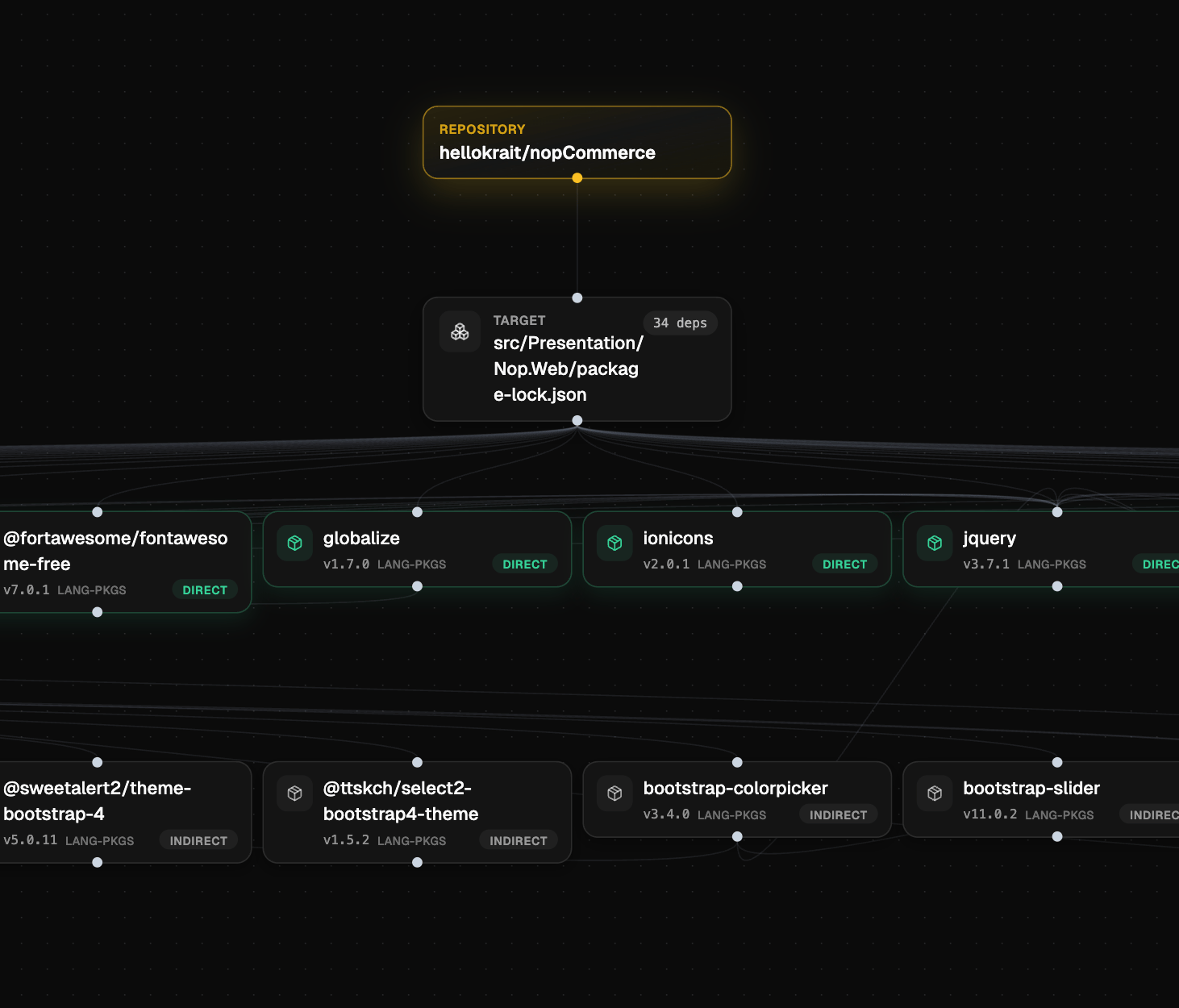Viewport: 1179px width, 1008px height.
Task: Click bootstrap-slider card's top connector dot
Action: pos(1057,762)
